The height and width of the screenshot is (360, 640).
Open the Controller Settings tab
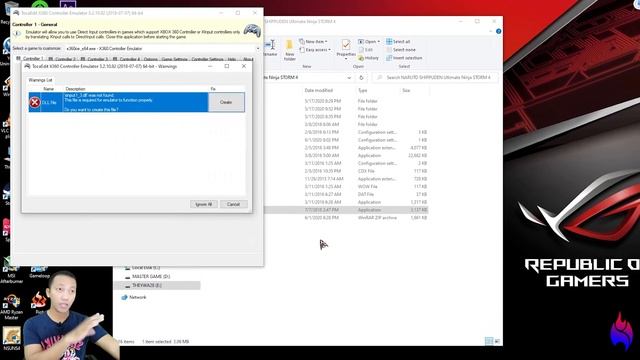point(207,59)
